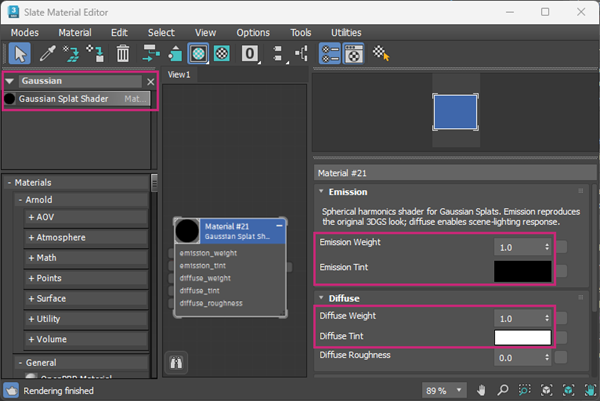
Task: Click Lay Out All vertical icon
Action: tap(279, 54)
